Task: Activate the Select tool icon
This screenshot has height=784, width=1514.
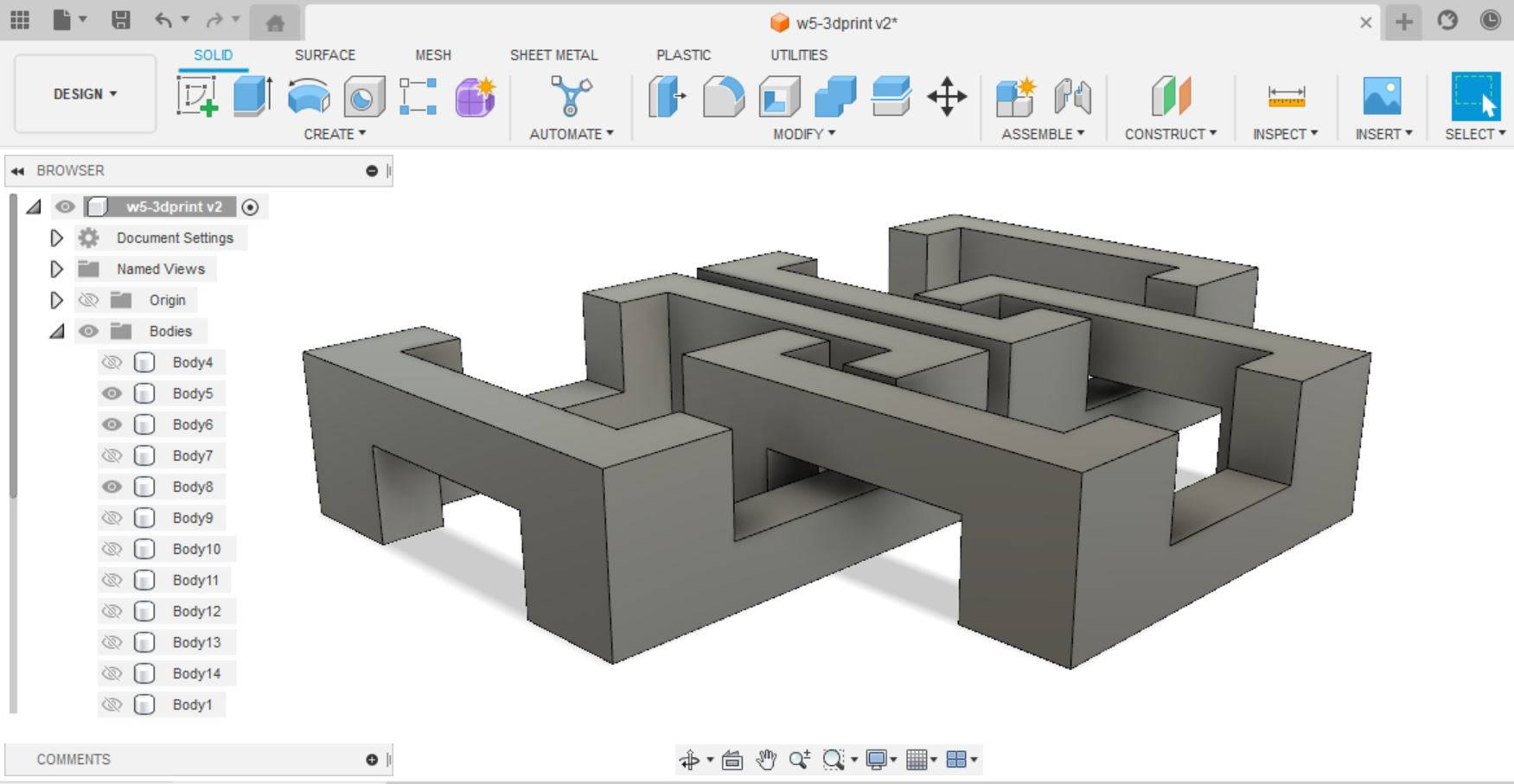Action: [x=1475, y=95]
